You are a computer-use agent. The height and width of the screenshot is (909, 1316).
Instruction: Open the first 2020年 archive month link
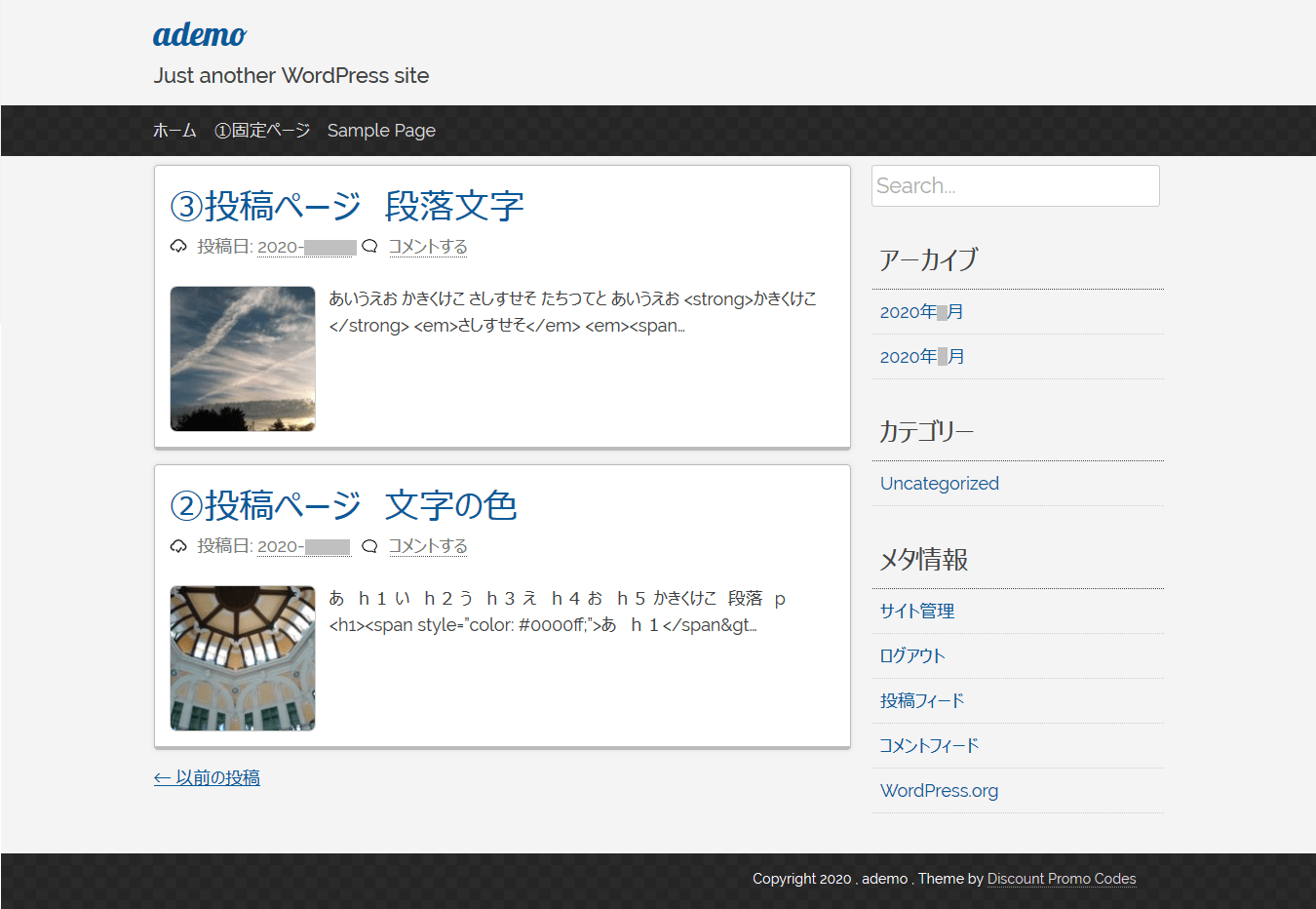pos(922,312)
